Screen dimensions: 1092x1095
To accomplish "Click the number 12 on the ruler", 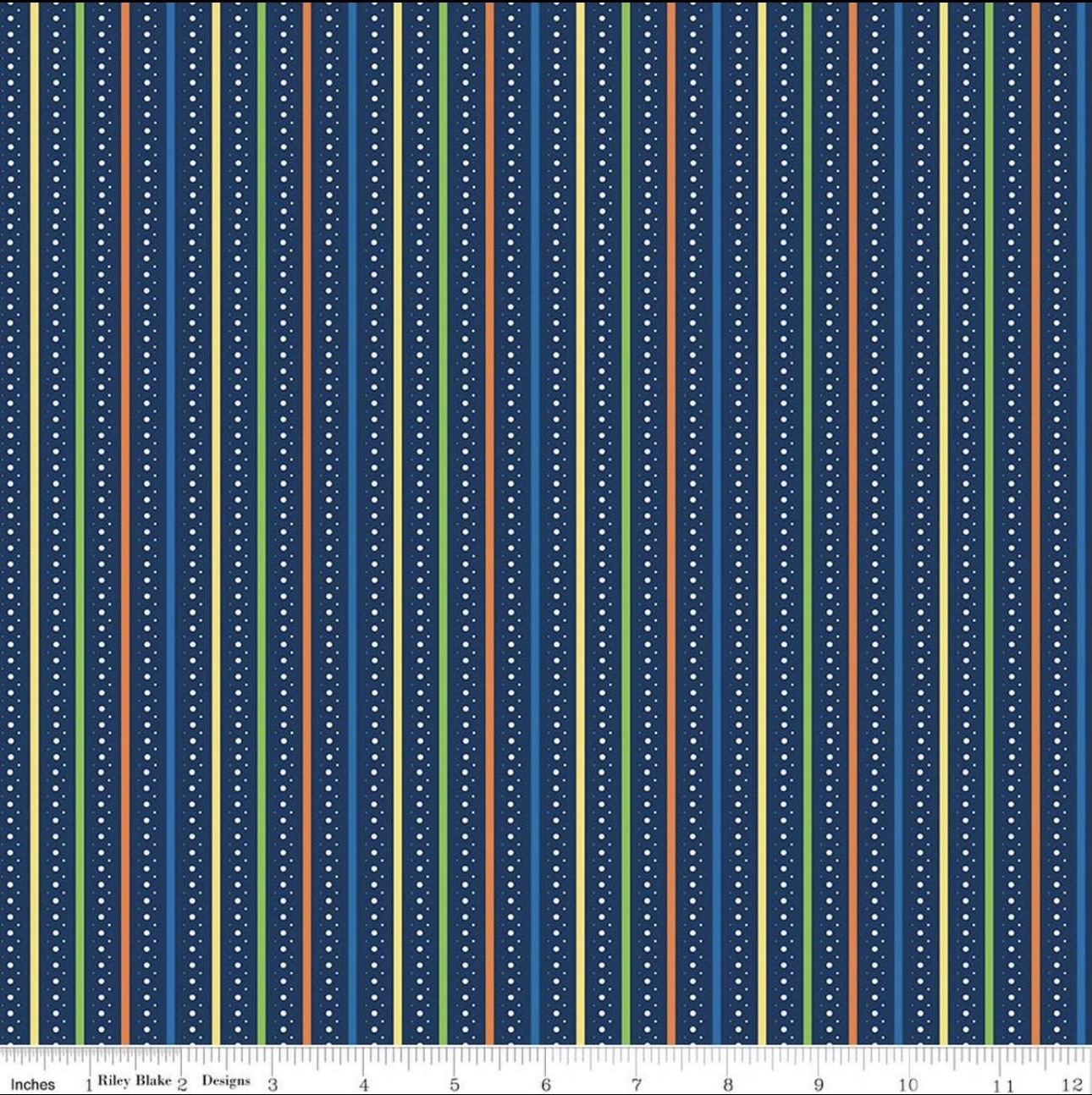I will pyautogui.click(x=1074, y=1084).
